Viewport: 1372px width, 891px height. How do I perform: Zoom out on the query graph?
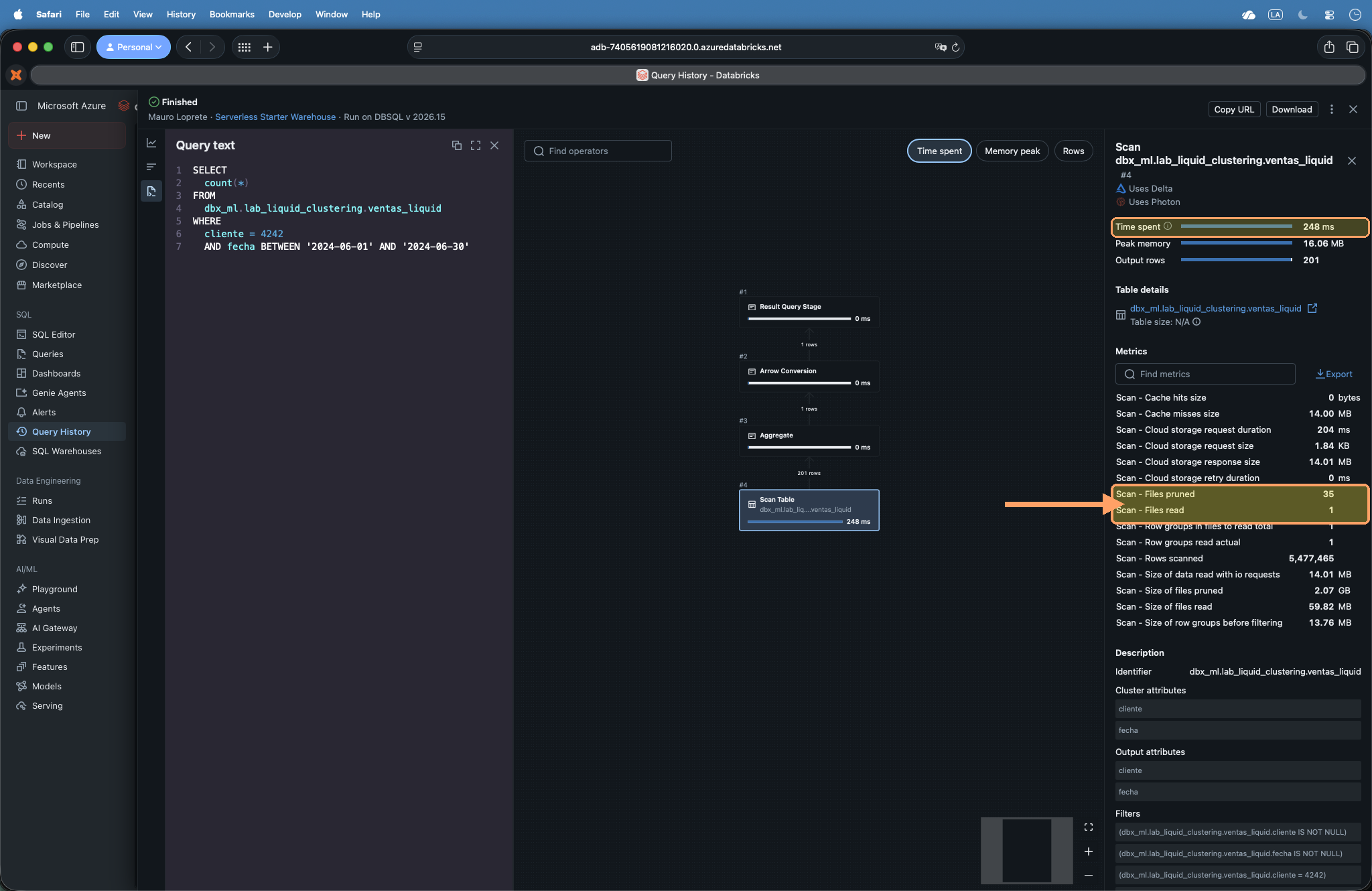[x=1089, y=875]
